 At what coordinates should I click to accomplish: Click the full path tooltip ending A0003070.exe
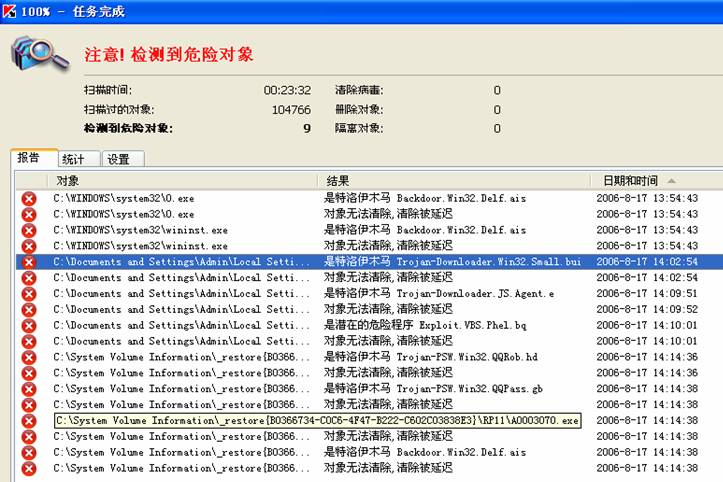pos(318,421)
